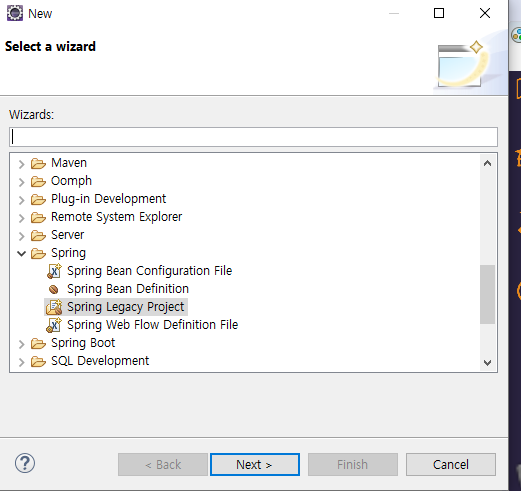Expand the Spring Boot category

pos(22,344)
